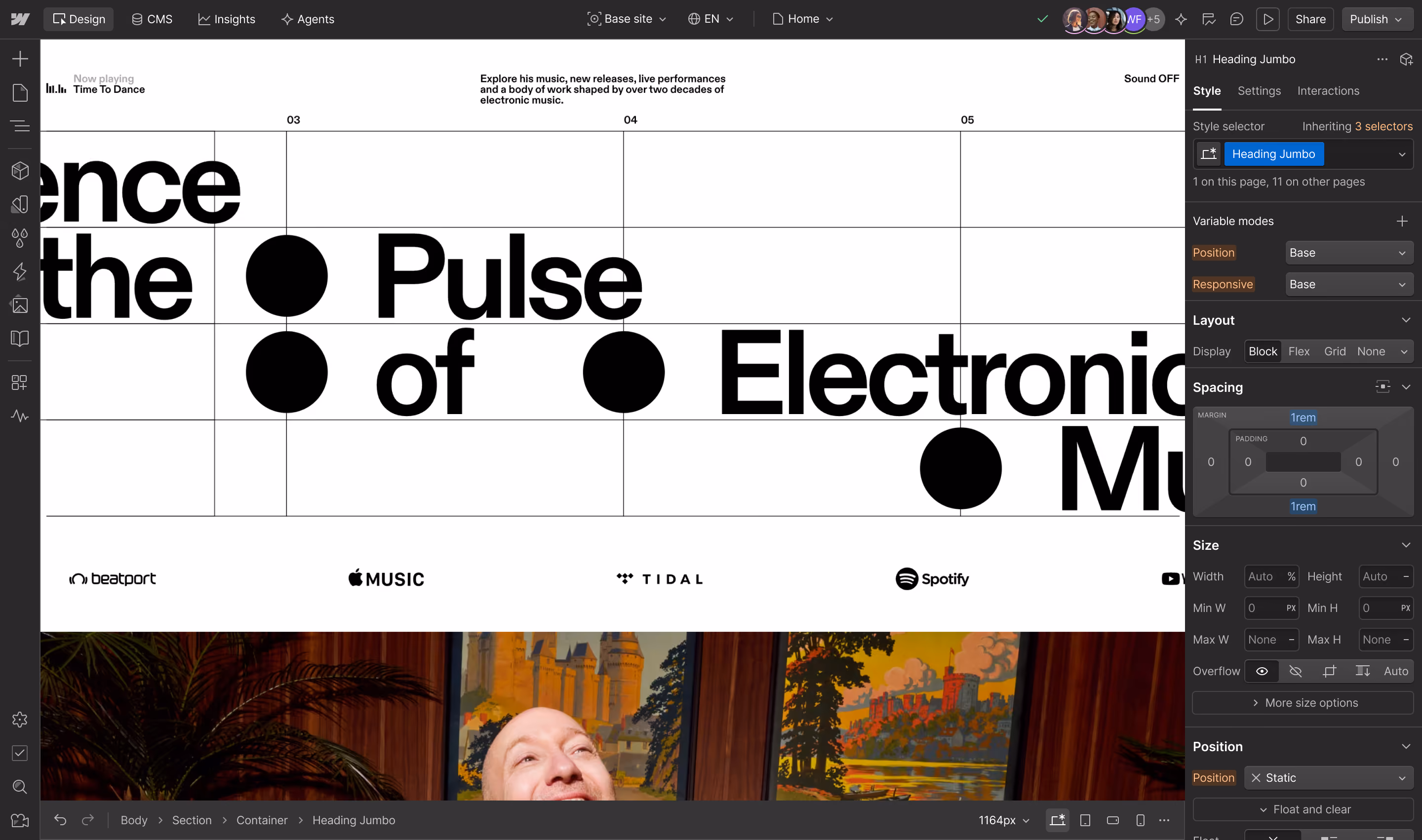Switch to tablet breakpoint

pyautogui.click(x=1085, y=820)
